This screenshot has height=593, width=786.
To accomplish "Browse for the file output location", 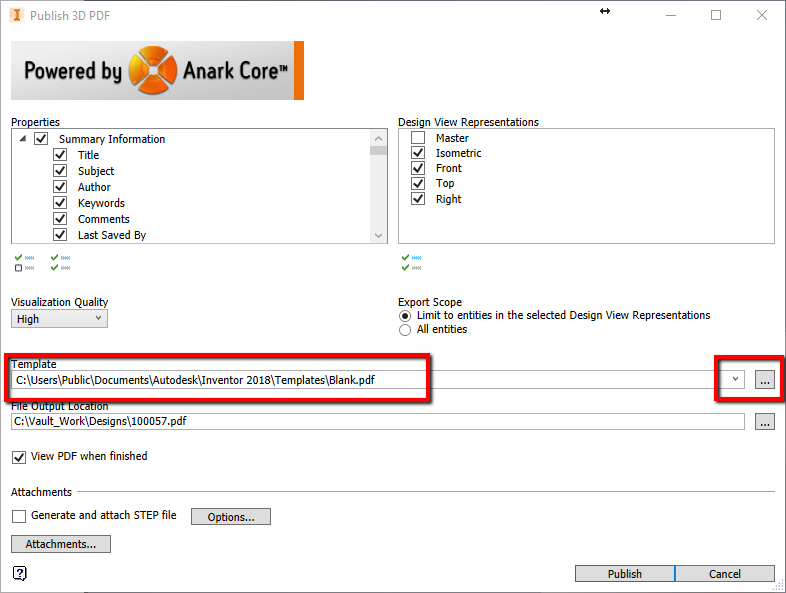I will pos(765,422).
